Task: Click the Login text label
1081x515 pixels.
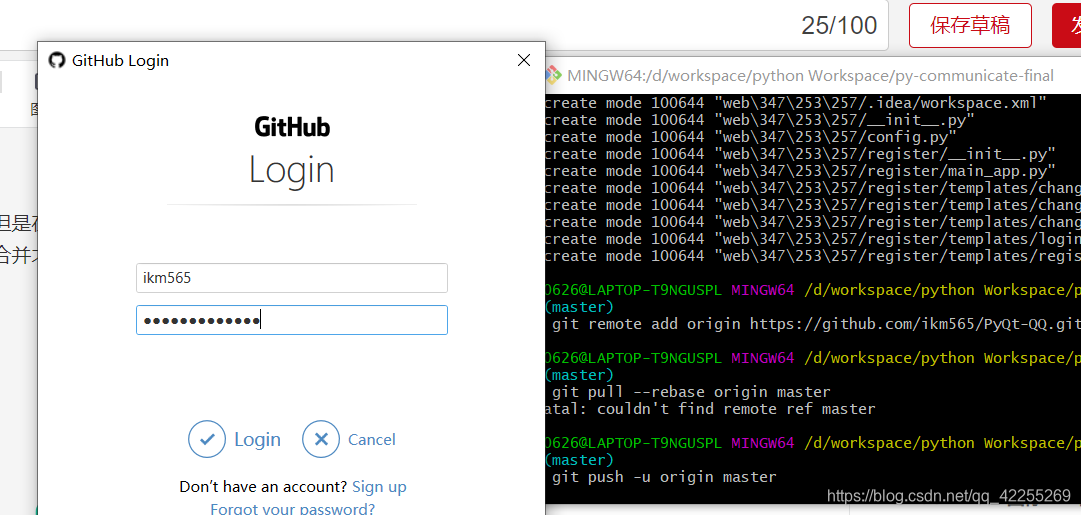Action: pos(257,439)
